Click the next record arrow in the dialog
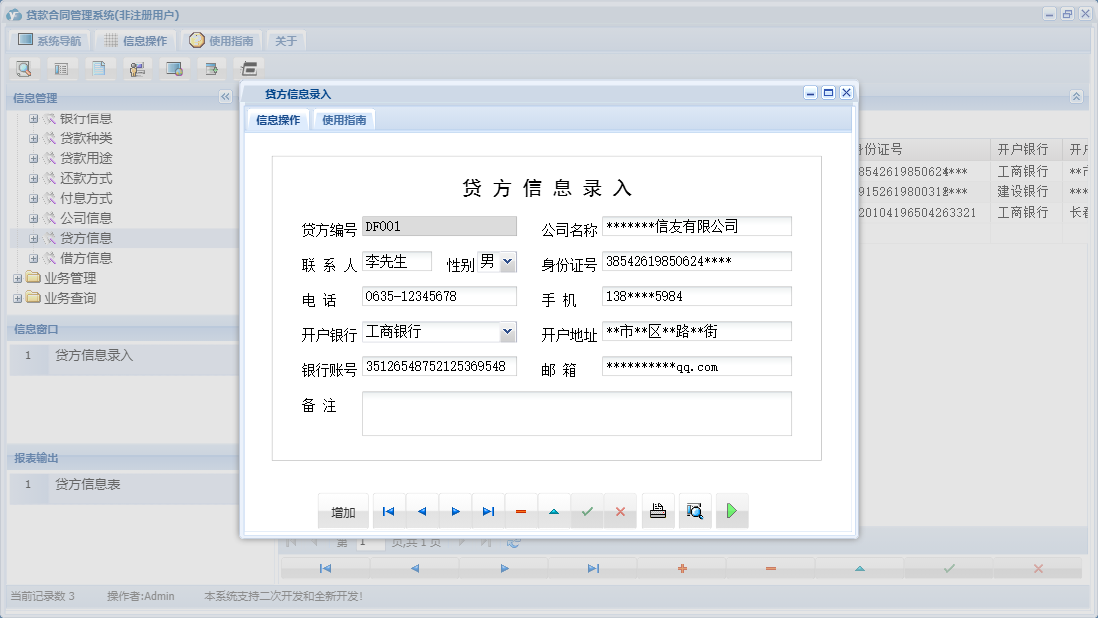This screenshot has width=1098, height=618. pos(455,510)
